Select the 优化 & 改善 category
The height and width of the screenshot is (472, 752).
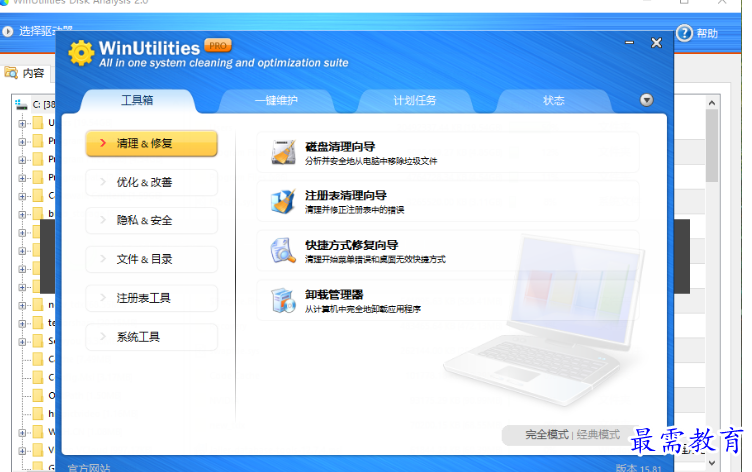coord(152,182)
